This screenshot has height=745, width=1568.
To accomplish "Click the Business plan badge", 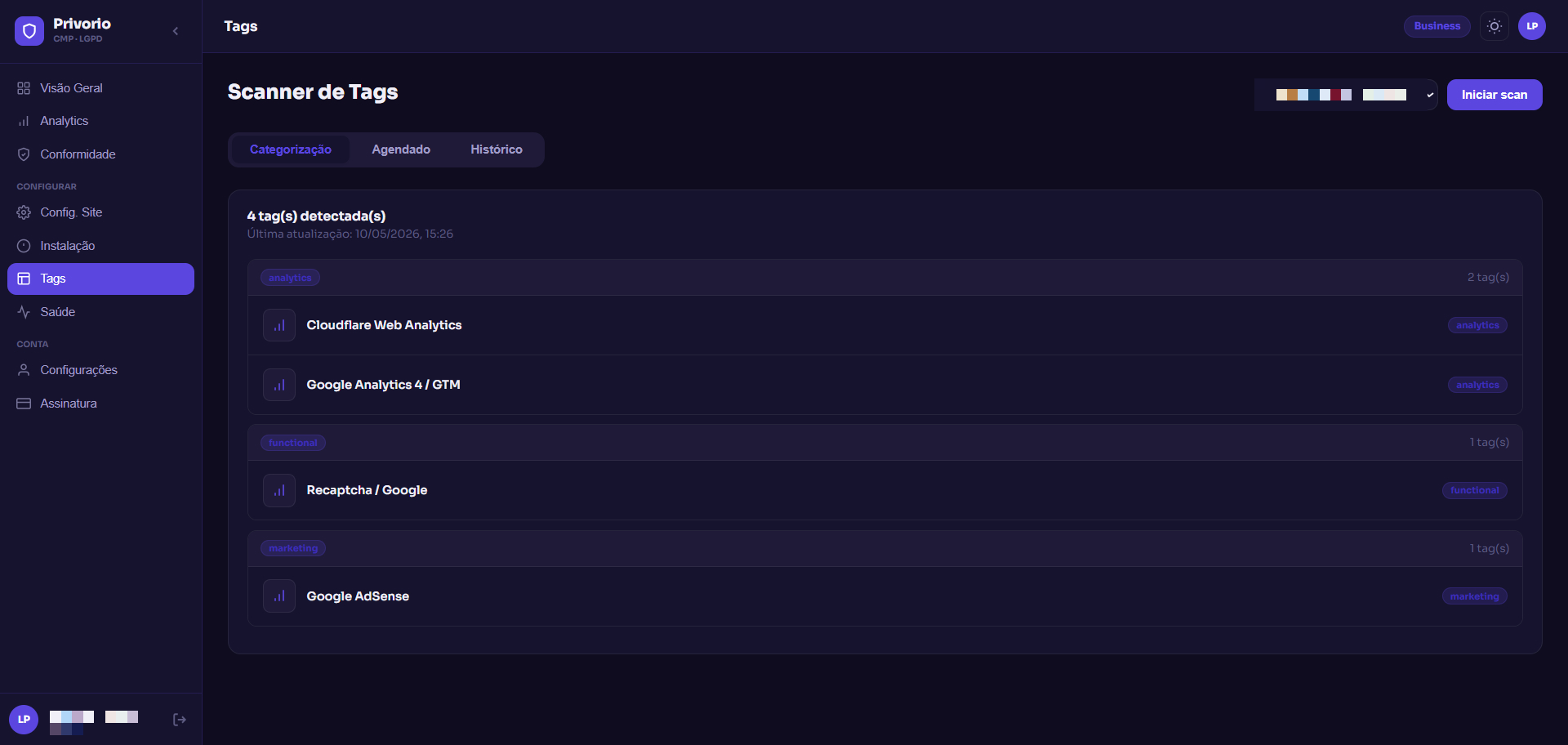I will click(x=1437, y=26).
